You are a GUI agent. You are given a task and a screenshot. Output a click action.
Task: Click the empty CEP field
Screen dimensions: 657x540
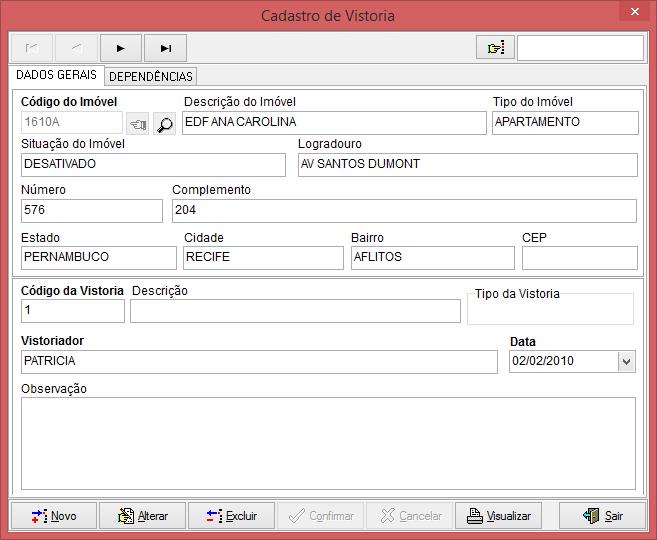click(x=579, y=257)
